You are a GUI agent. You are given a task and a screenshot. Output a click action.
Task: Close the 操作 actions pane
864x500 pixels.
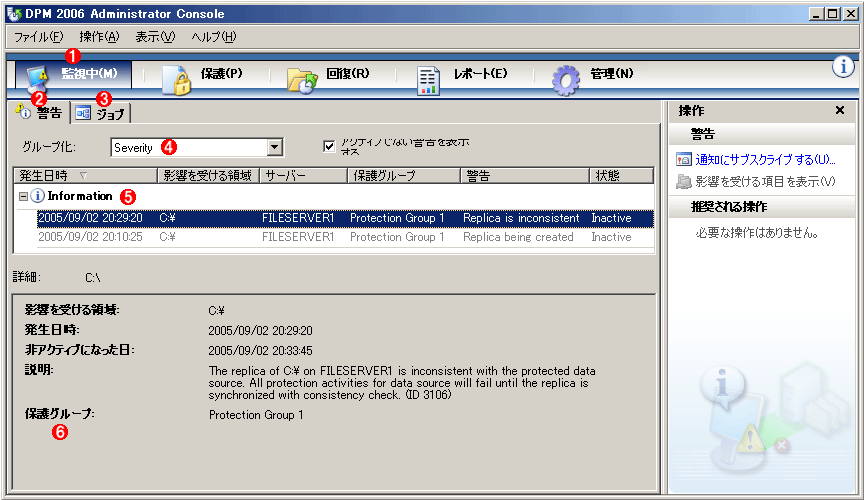[x=840, y=110]
